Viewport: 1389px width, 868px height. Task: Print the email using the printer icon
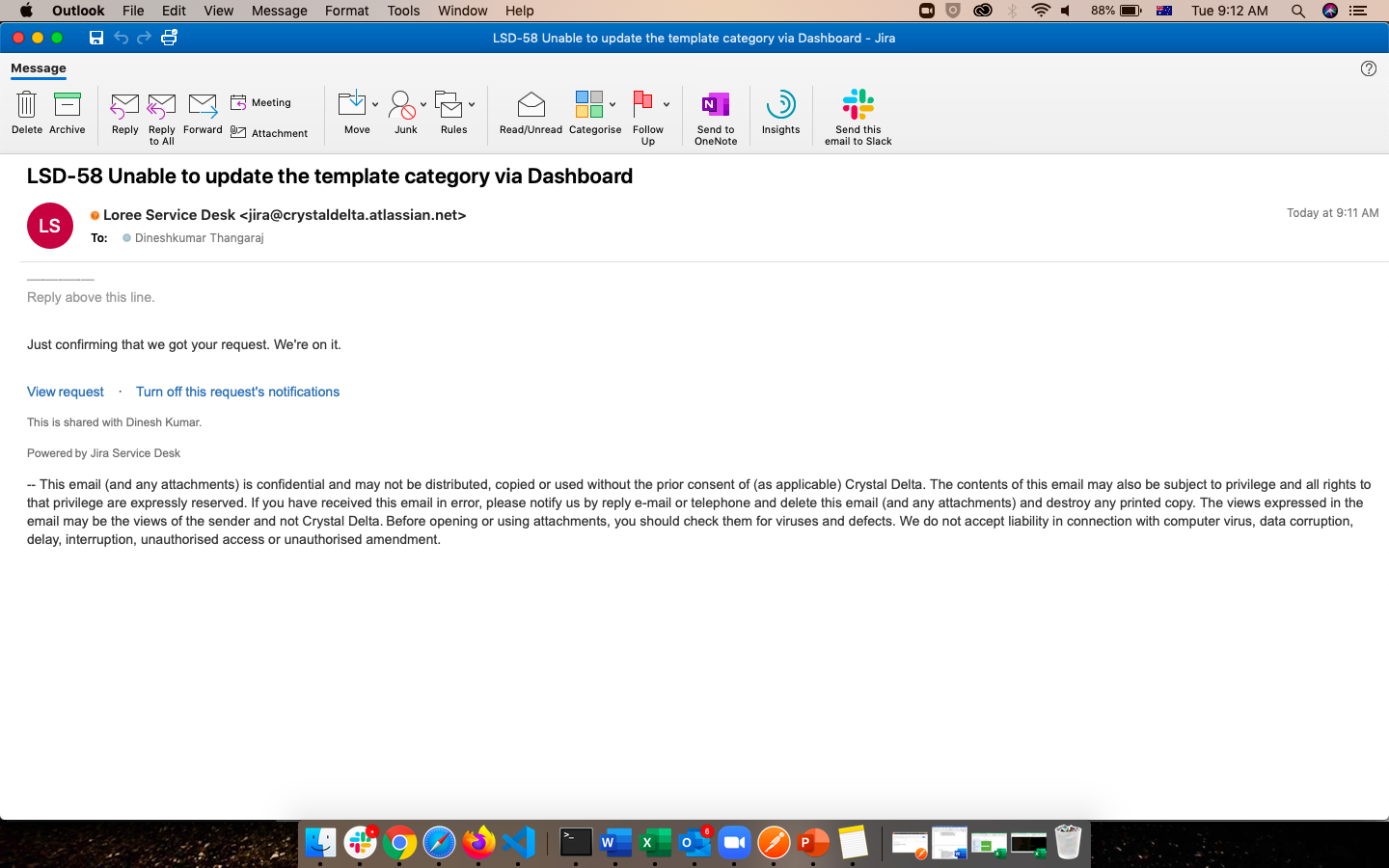tap(169, 38)
